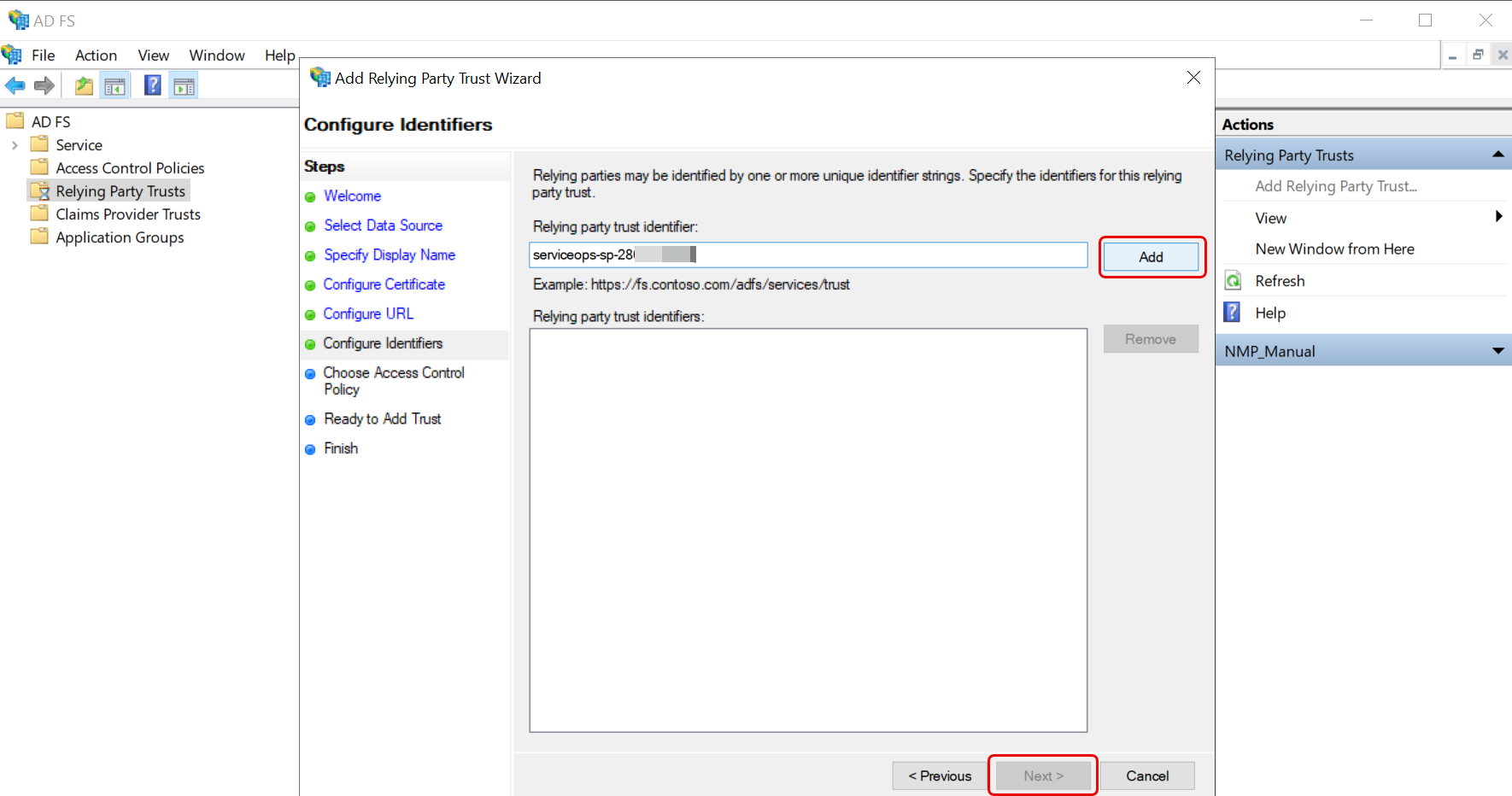Select the Configure Identifiers step

coord(383,343)
